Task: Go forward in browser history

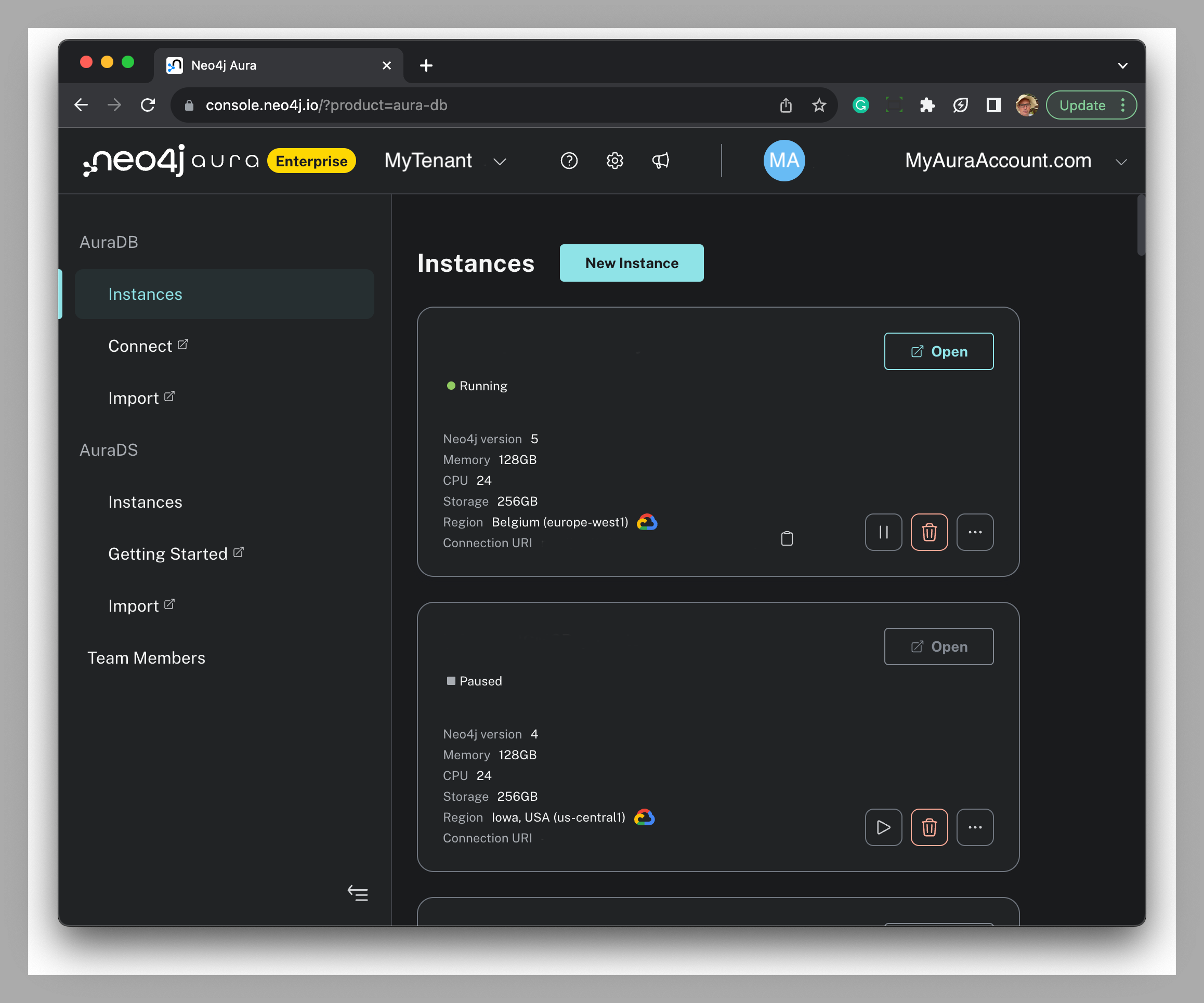Action: click(x=115, y=105)
